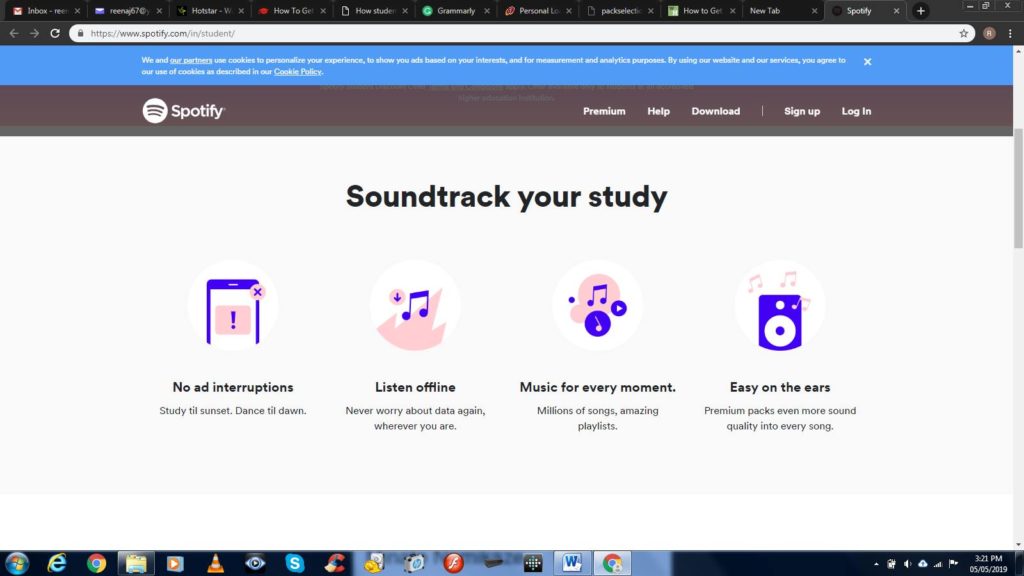
Task: Click the browser Forward arrow
Action: pyautogui.click(x=34, y=33)
